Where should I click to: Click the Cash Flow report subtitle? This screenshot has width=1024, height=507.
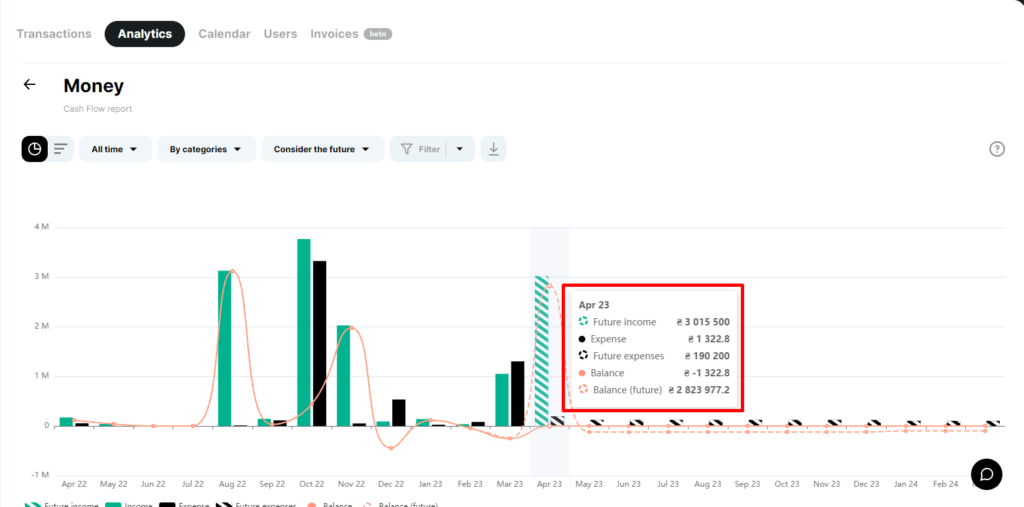click(97, 109)
